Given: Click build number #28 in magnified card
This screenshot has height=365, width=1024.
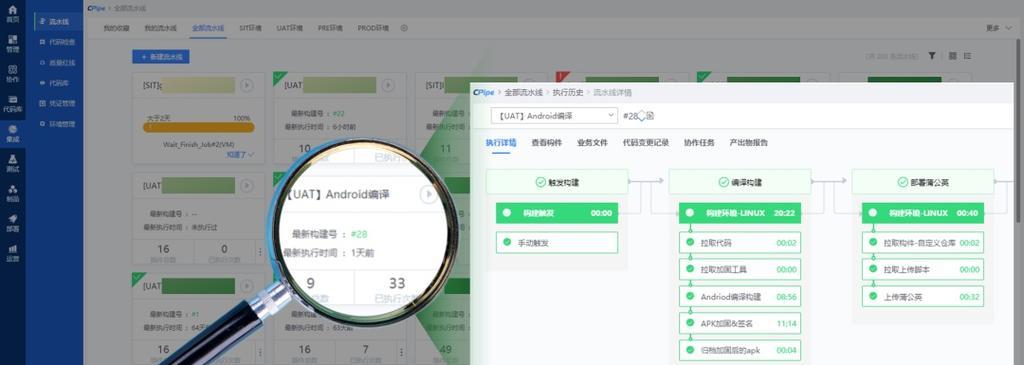Looking at the screenshot, I should pos(359,234).
